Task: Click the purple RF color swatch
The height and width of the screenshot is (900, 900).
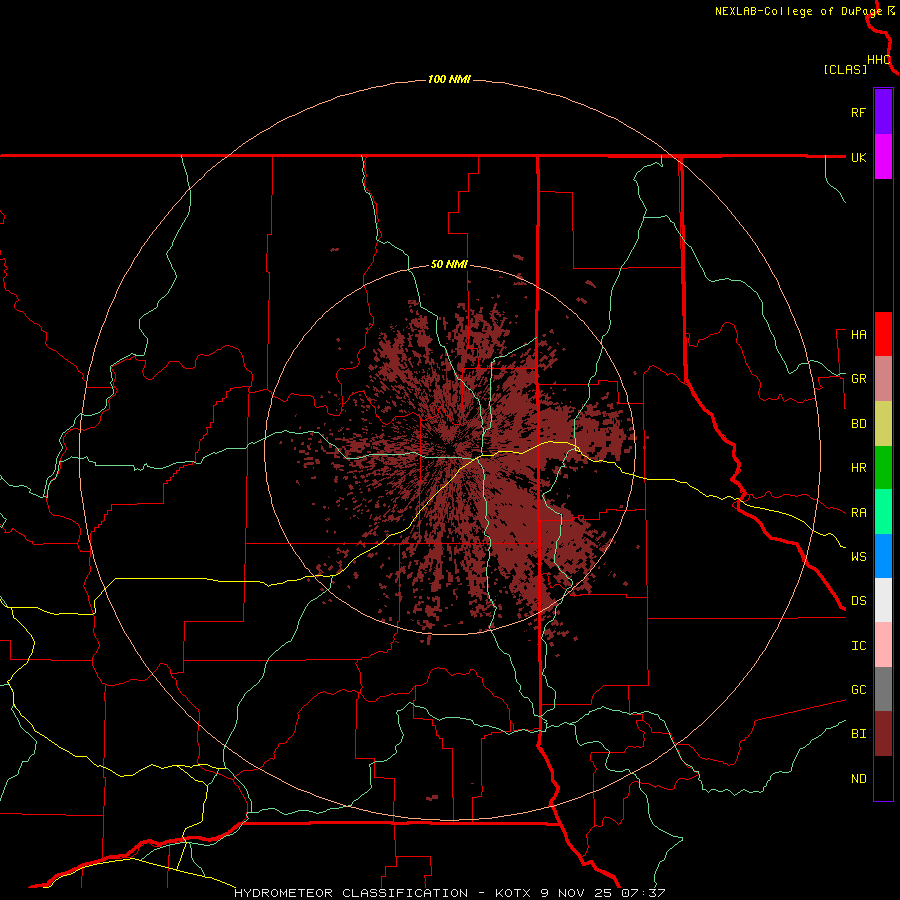Action: 883,112
